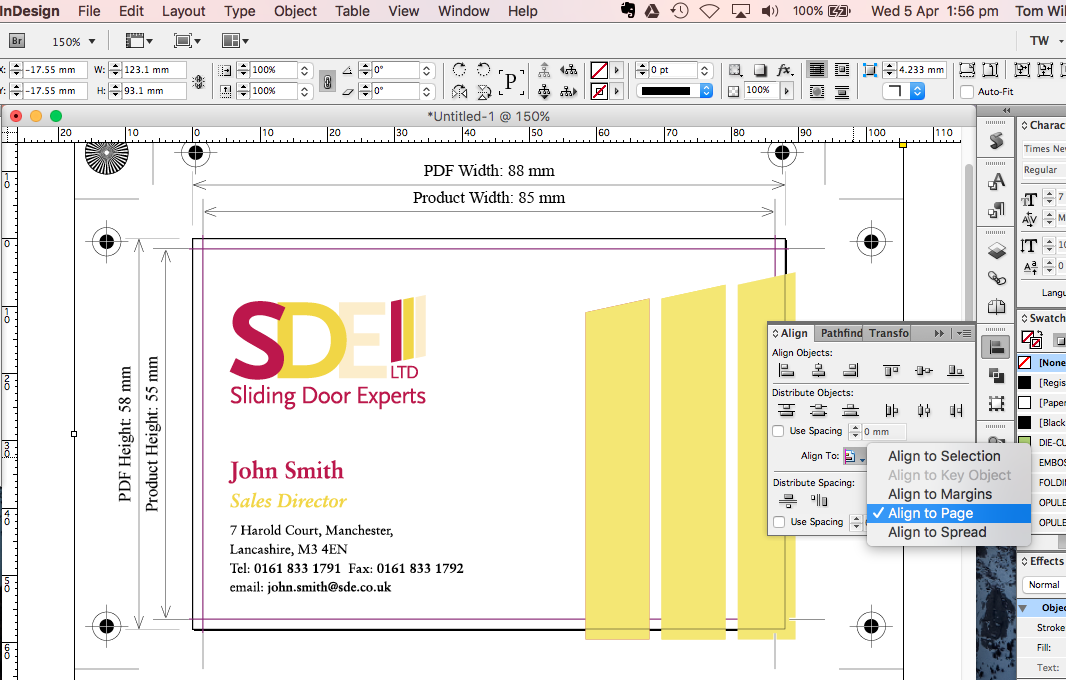
Task: Click the Align Left Edges icon
Action: 786,370
